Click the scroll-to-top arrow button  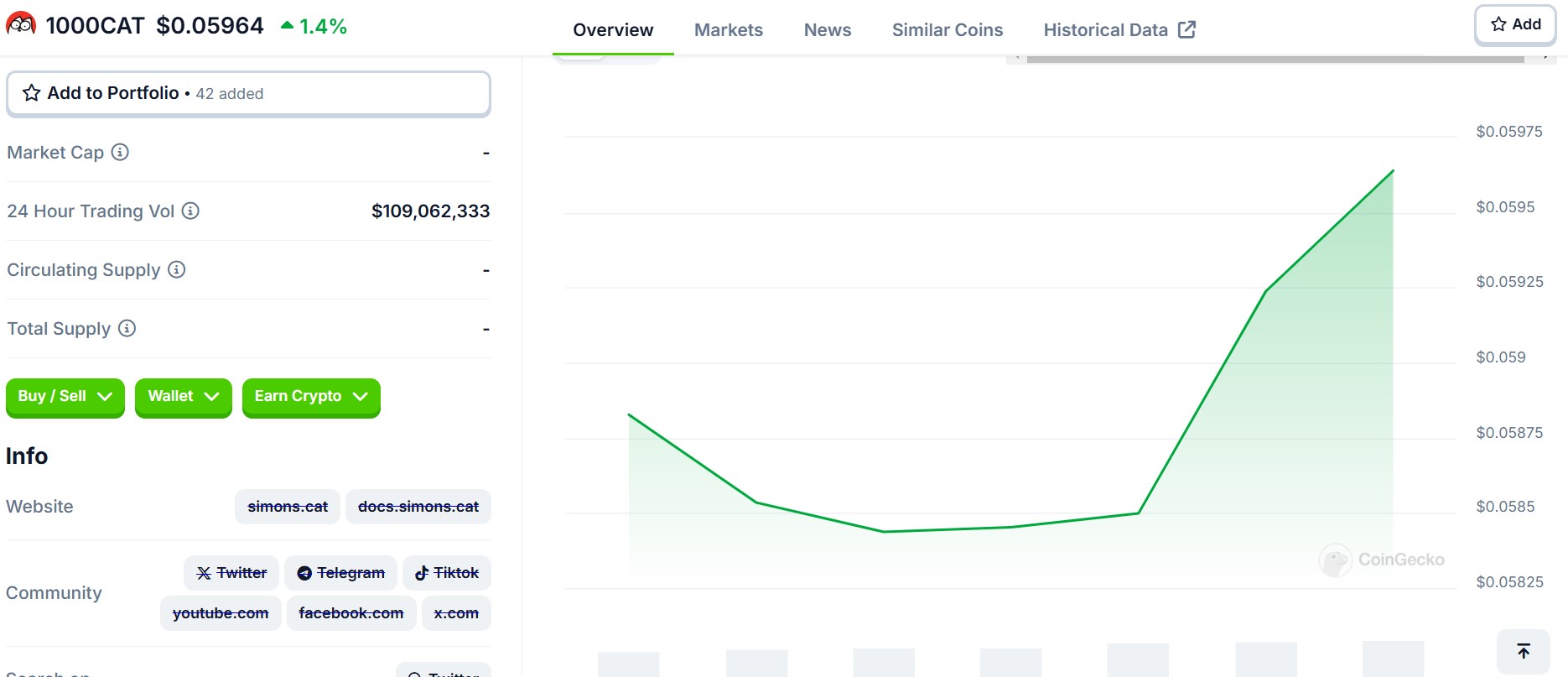[x=1524, y=651]
